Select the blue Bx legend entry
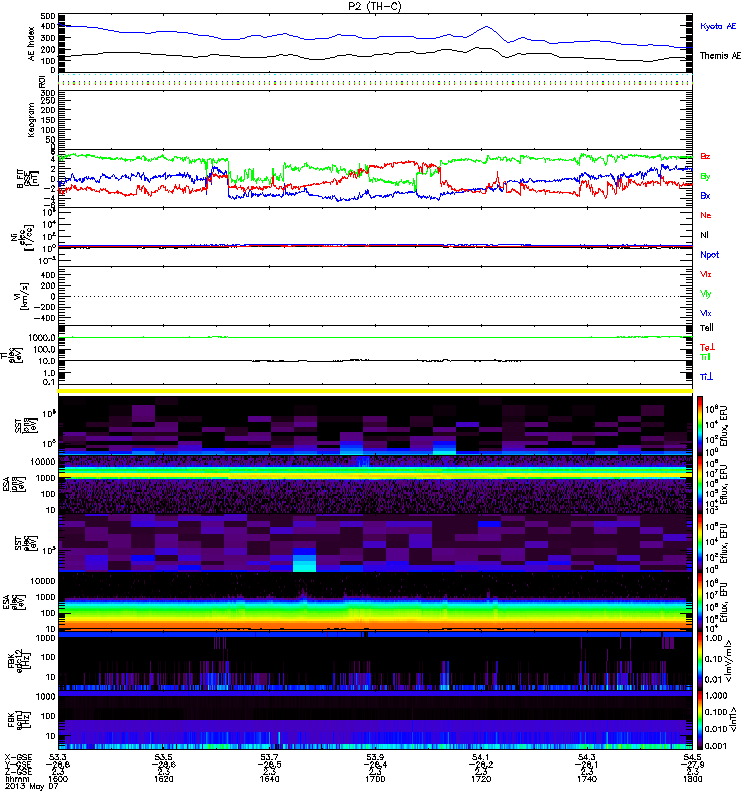 (705, 196)
